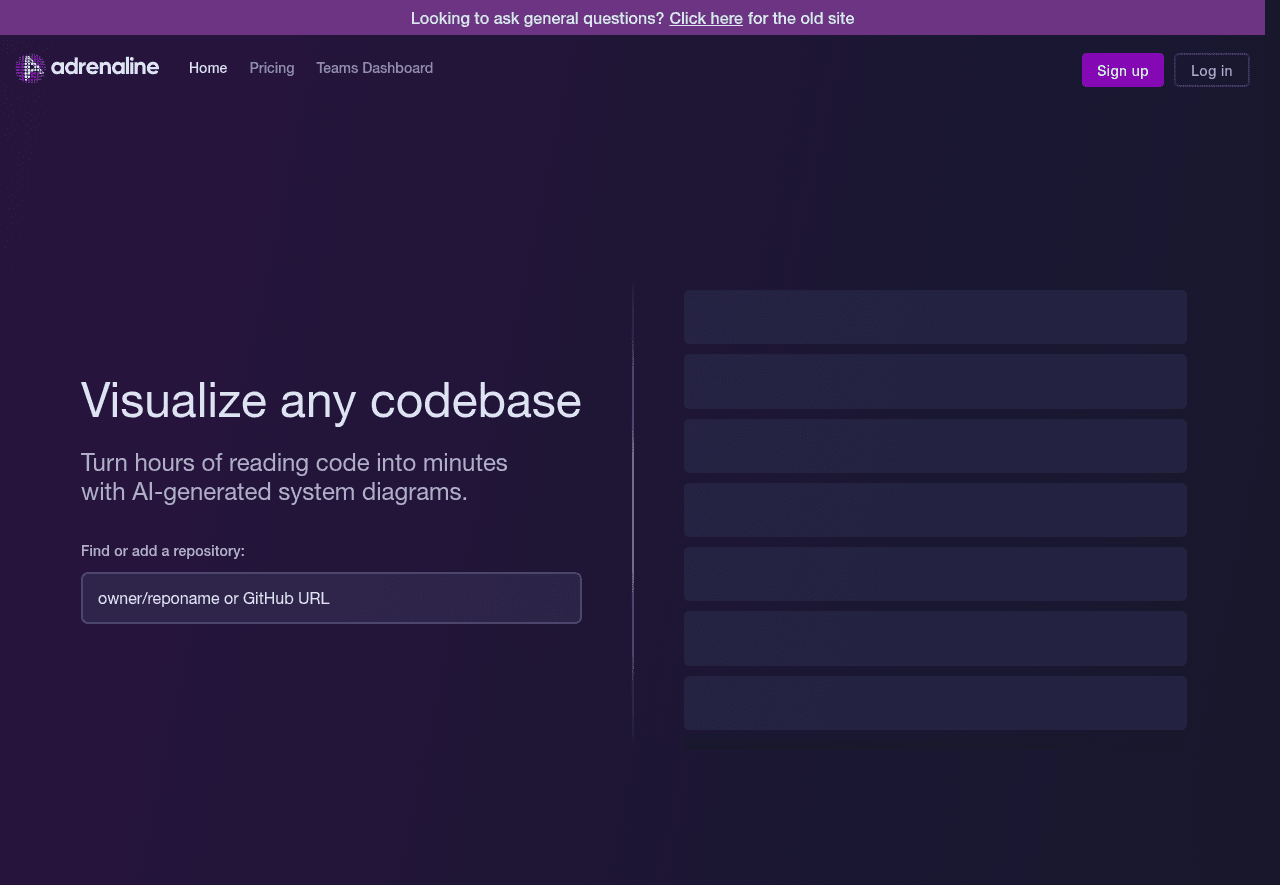Focus the owner/reponame or GitHub URL field
This screenshot has height=885, width=1280.
click(x=331, y=598)
